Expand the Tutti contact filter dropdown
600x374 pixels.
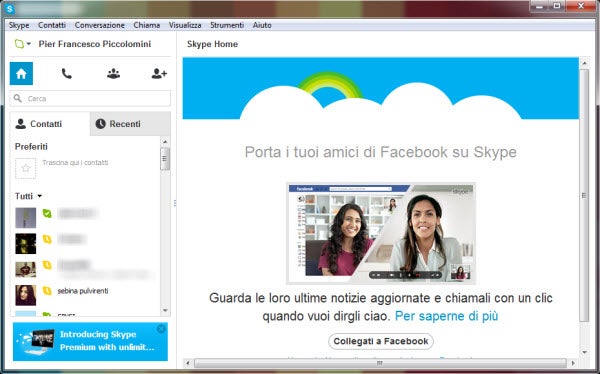[x=28, y=196]
